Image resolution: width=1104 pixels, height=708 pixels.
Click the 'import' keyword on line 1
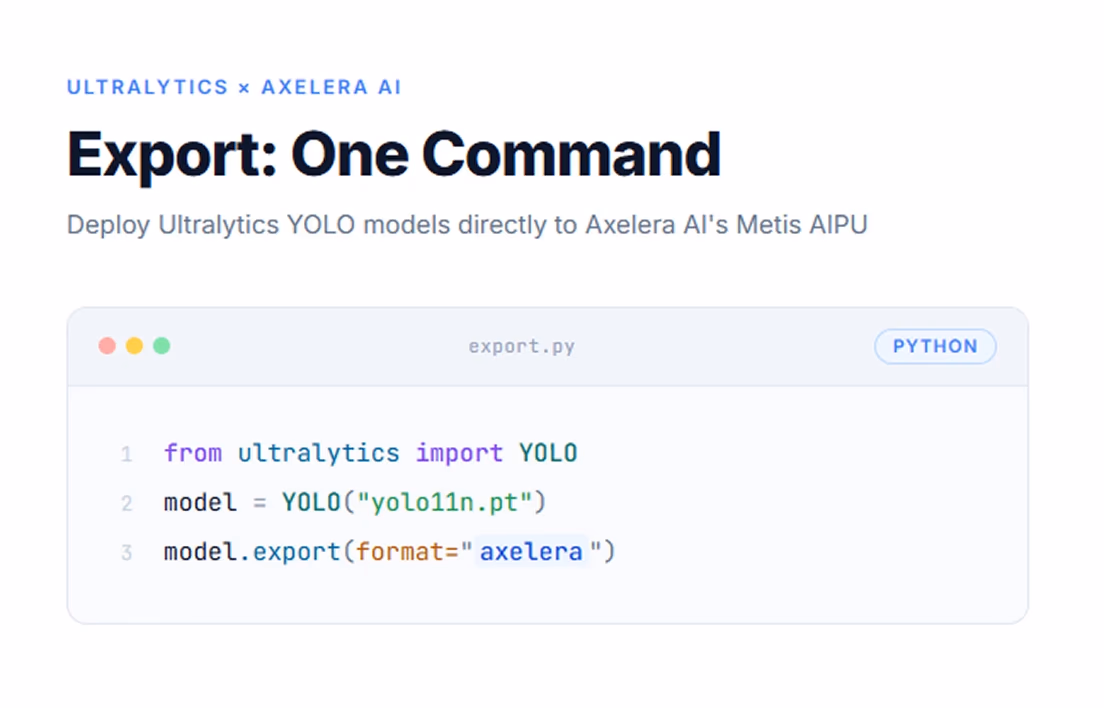click(x=460, y=453)
